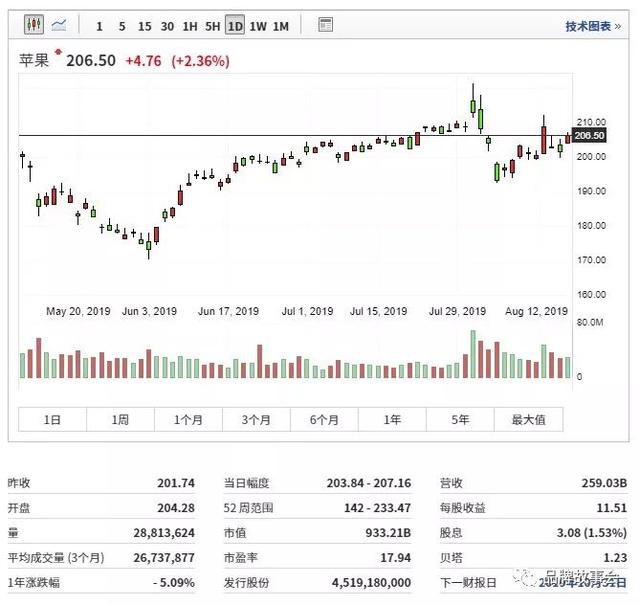Screen dimensions: 640x605
Task: Open the 技术图表 link
Action: (x=593, y=27)
